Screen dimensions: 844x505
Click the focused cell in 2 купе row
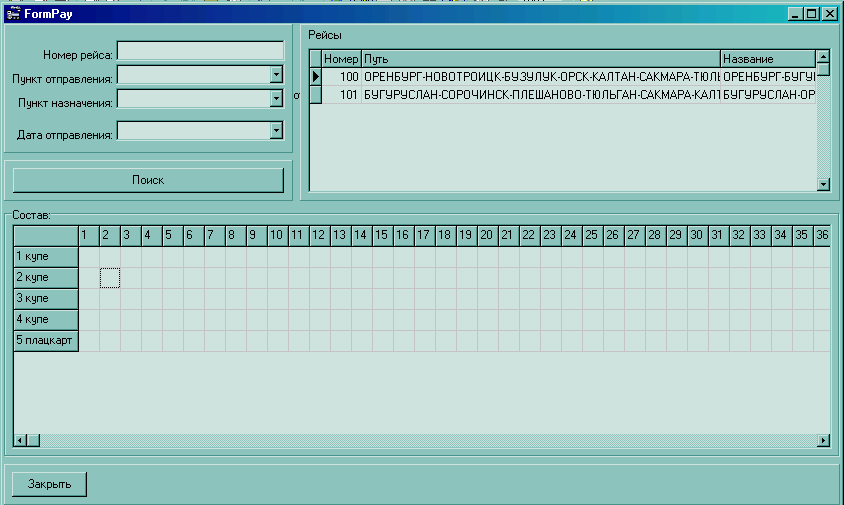pos(110,278)
